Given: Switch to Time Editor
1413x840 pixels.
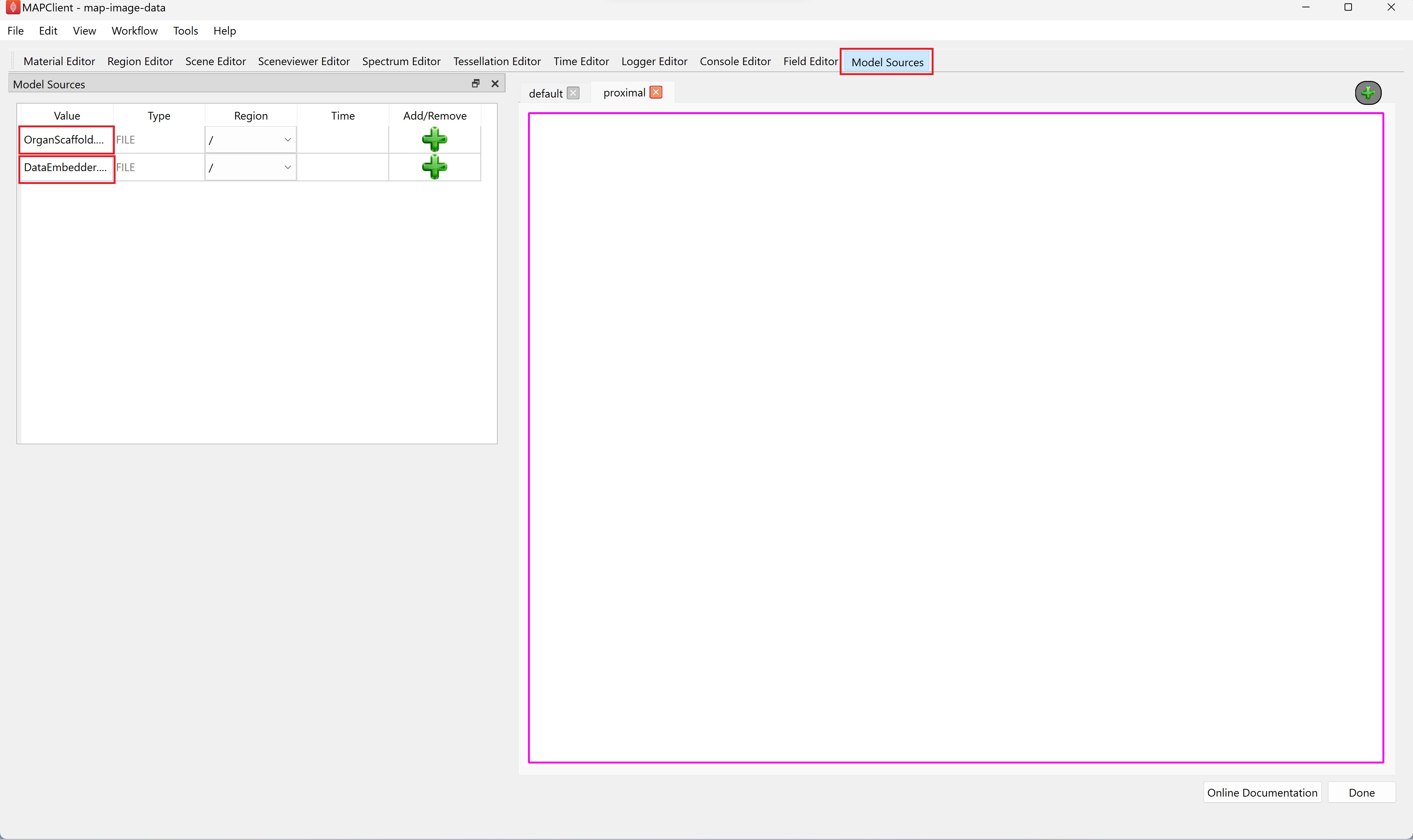Looking at the screenshot, I should click(581, 61).
